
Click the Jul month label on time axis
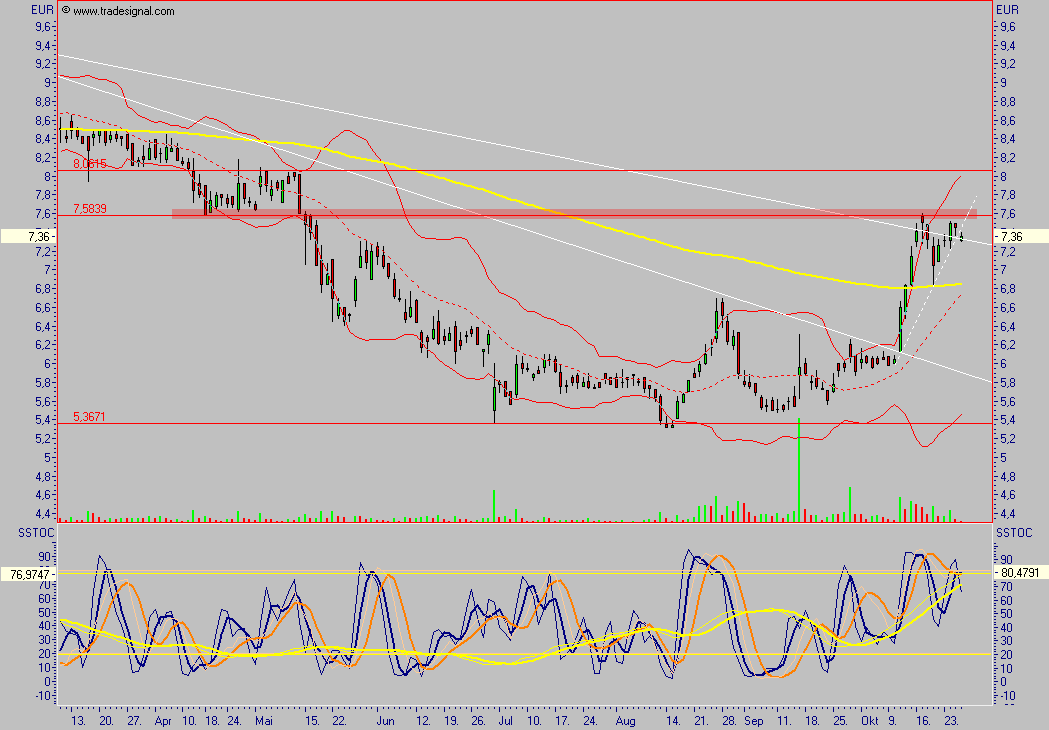(506, 721)
